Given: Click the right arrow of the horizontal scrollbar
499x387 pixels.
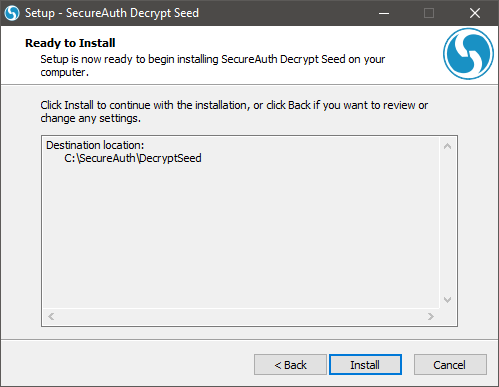Looking at the screenshot, I should pyautogui.click(x=431, y=316).
